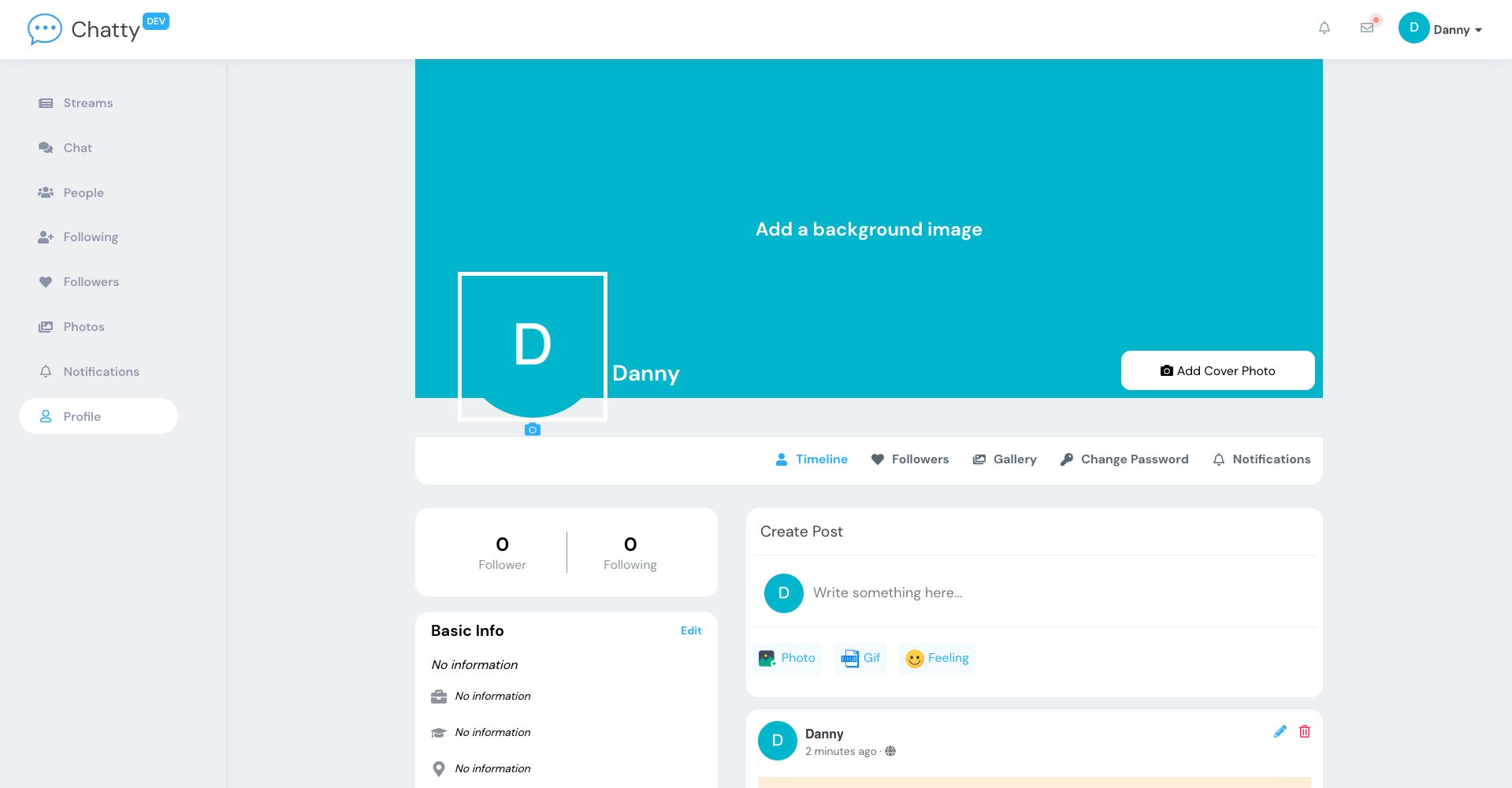The height and width of the screenshot is (788, 1512).
Task: Switch to the profile Followers tab
Action: 910,459
